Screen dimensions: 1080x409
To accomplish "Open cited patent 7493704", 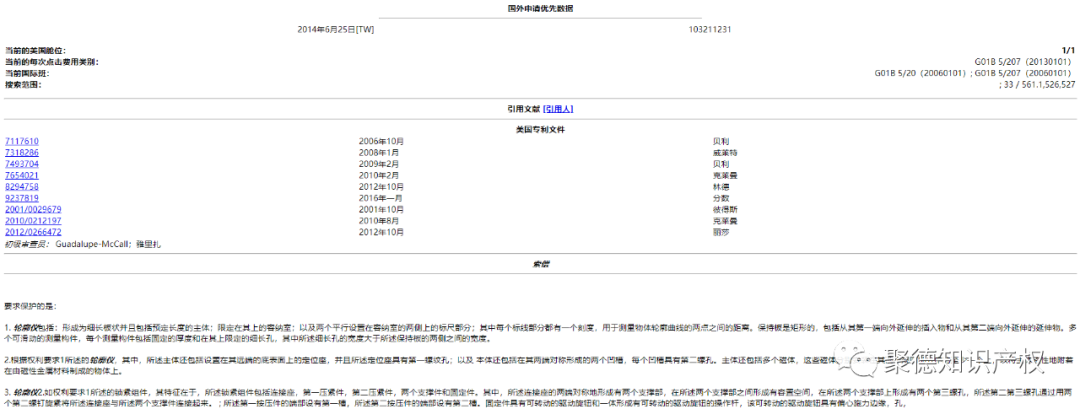I will tap(22, 164).
